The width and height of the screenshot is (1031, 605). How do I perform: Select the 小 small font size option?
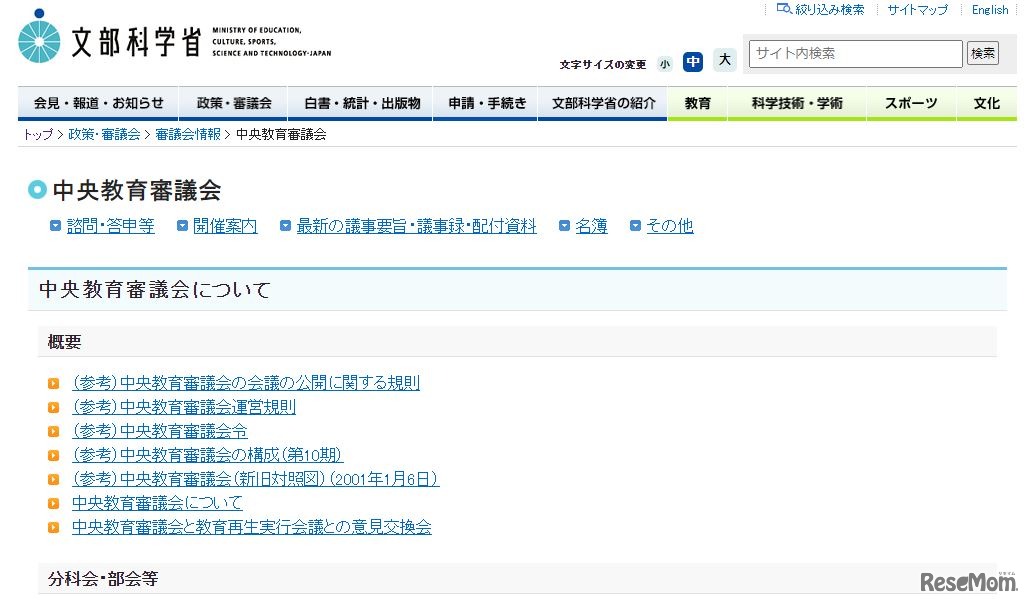pos(665,62)
